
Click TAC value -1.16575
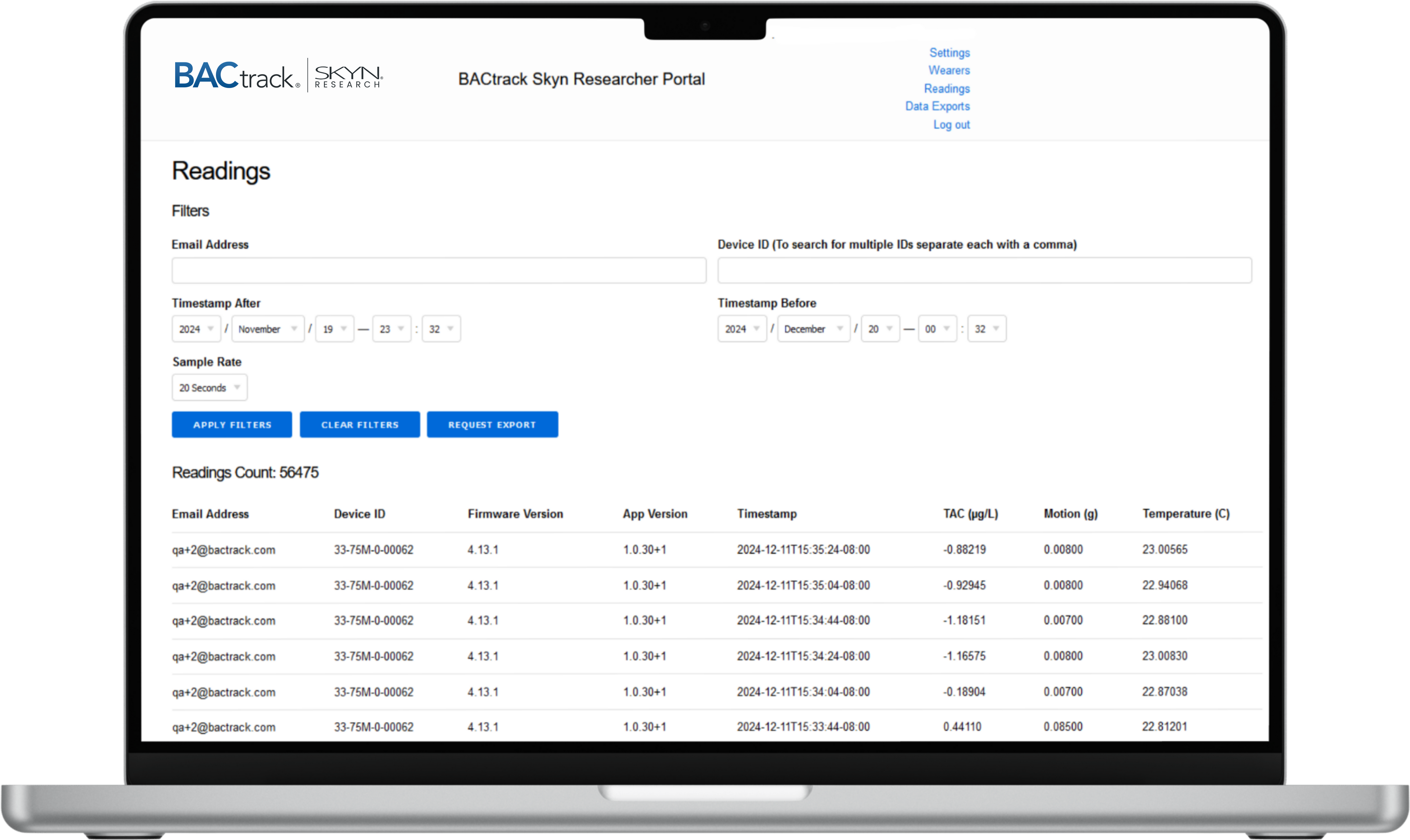tap(965, 656)
